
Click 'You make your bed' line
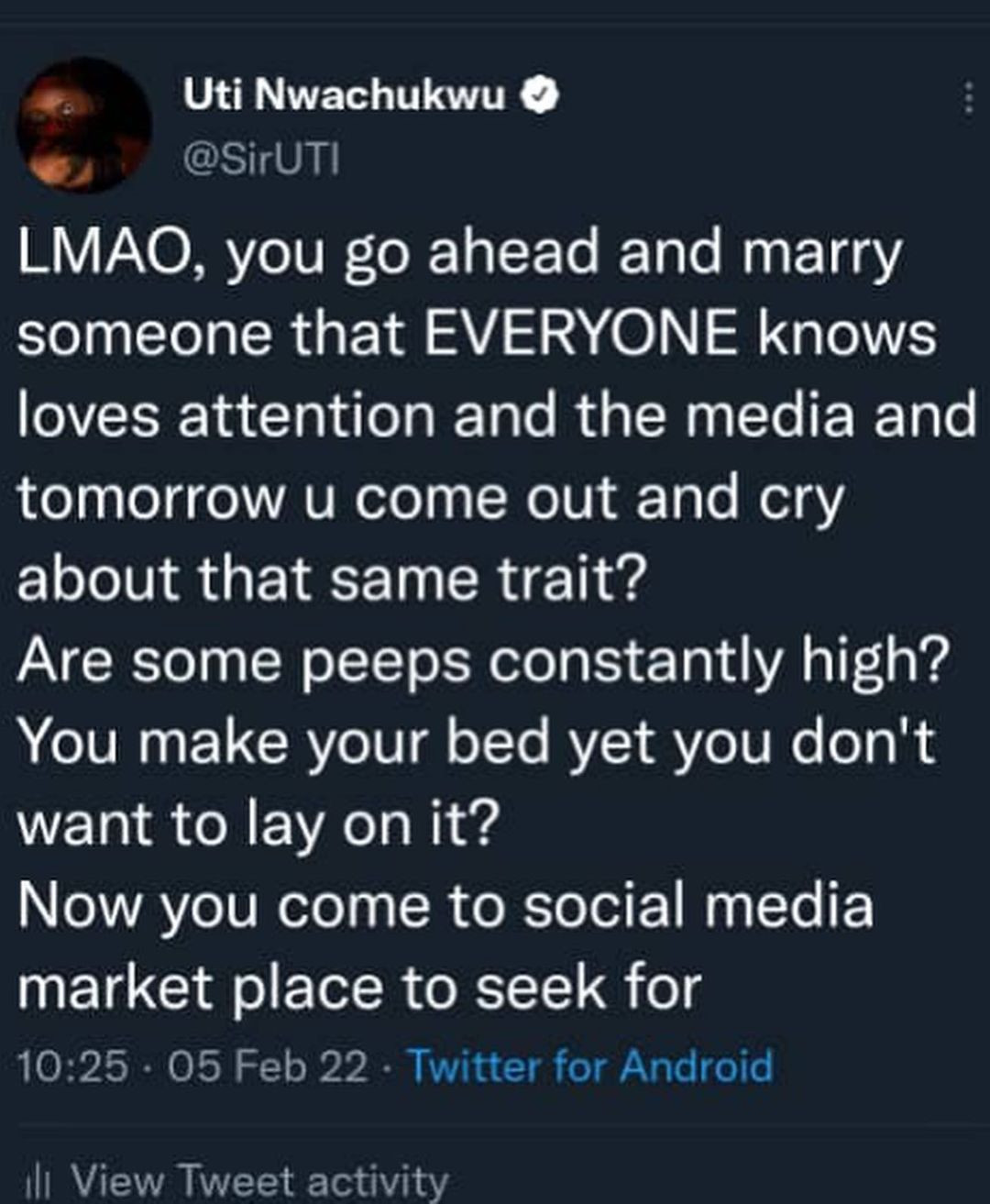[475, 743]
